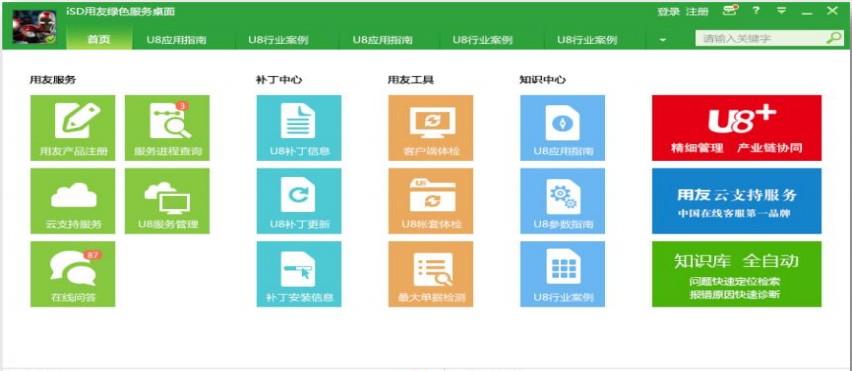Open the U8服务管理 tile

[167, 201]
